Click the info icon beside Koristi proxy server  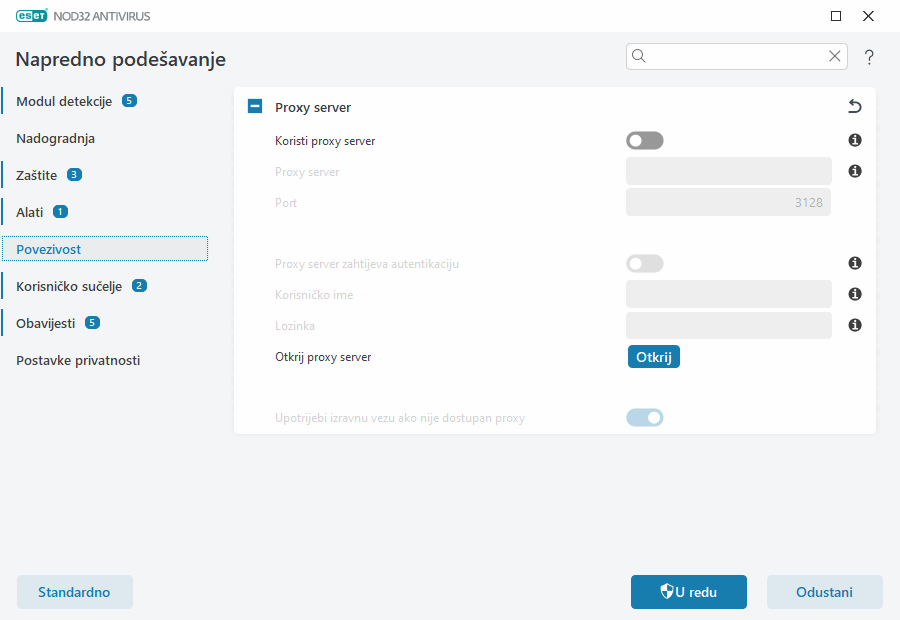point(854,140)
